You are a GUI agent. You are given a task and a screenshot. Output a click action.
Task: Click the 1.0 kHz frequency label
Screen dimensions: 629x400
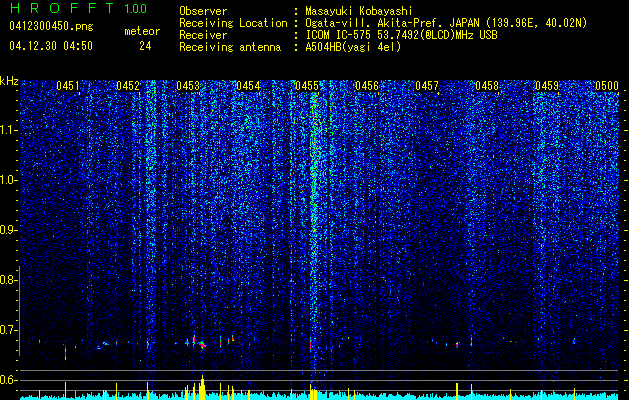8,180
